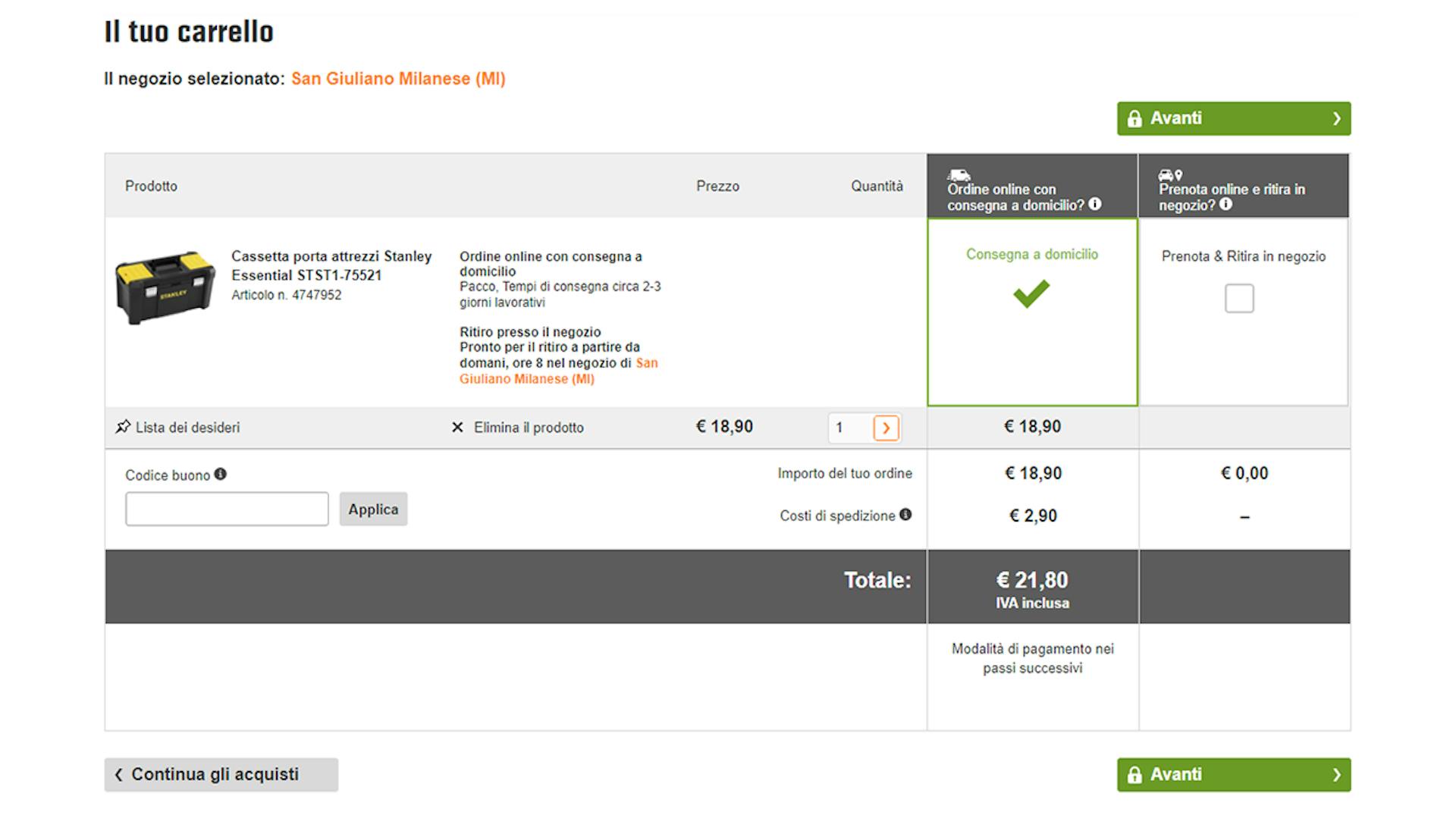Screen dimensions: 1456x818
Task: Open the Stanley toolbox product thumbnail
Action: tap(165, 287)
